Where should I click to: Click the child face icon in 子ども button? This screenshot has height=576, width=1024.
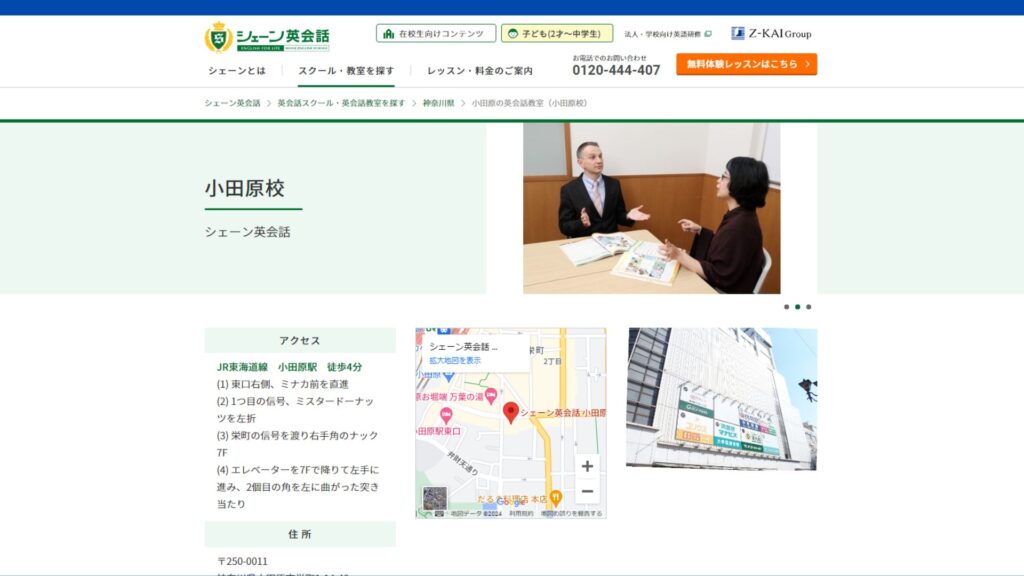513,34
